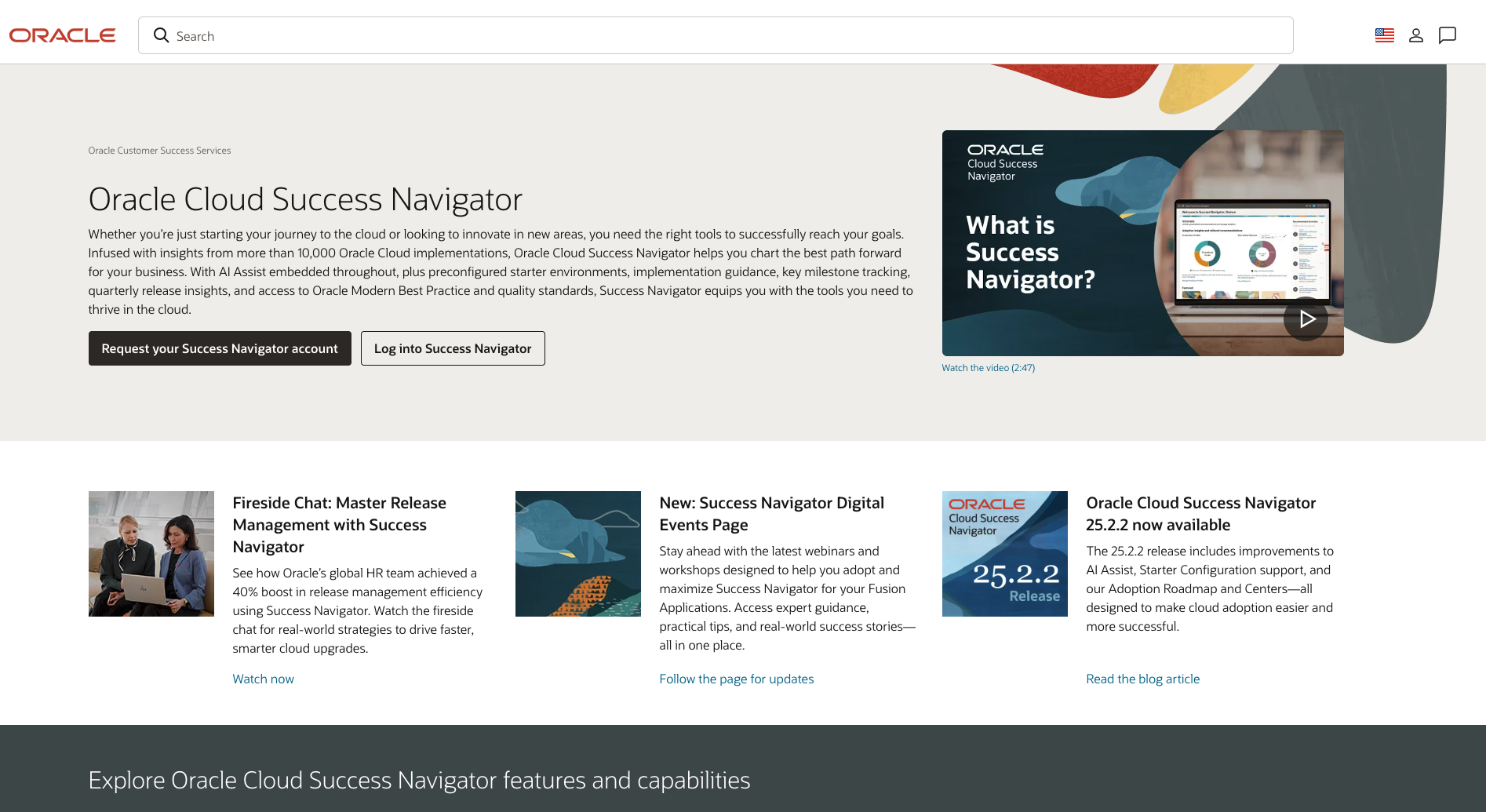Image resolution: width=1486 pixels, height=812 pixels.
Task: Click the Oracle Customer Success Services breadcrumb
Action: point(159,151)
